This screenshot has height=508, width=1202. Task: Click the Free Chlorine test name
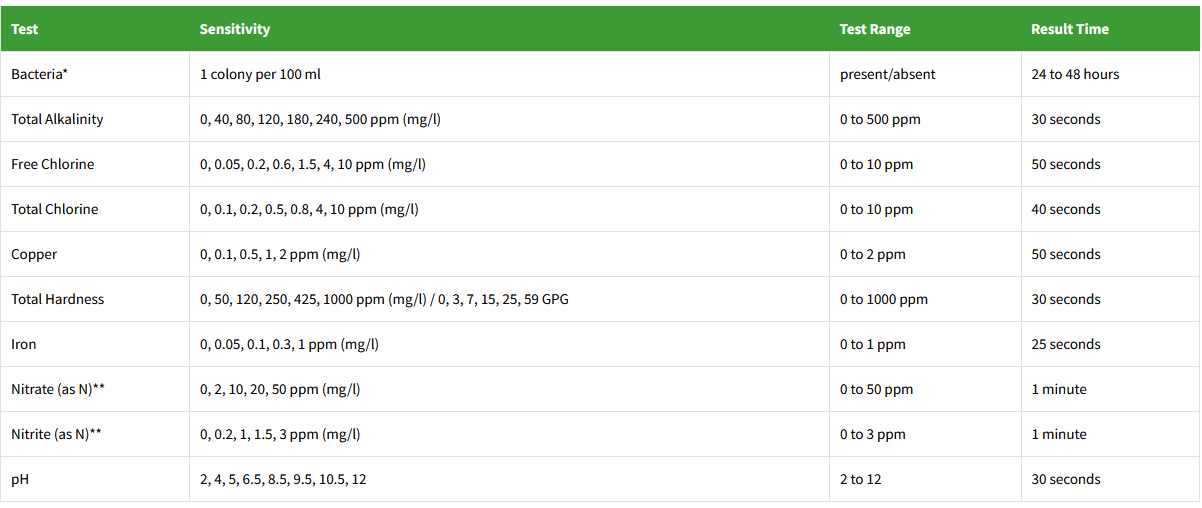tap(53, 164)
